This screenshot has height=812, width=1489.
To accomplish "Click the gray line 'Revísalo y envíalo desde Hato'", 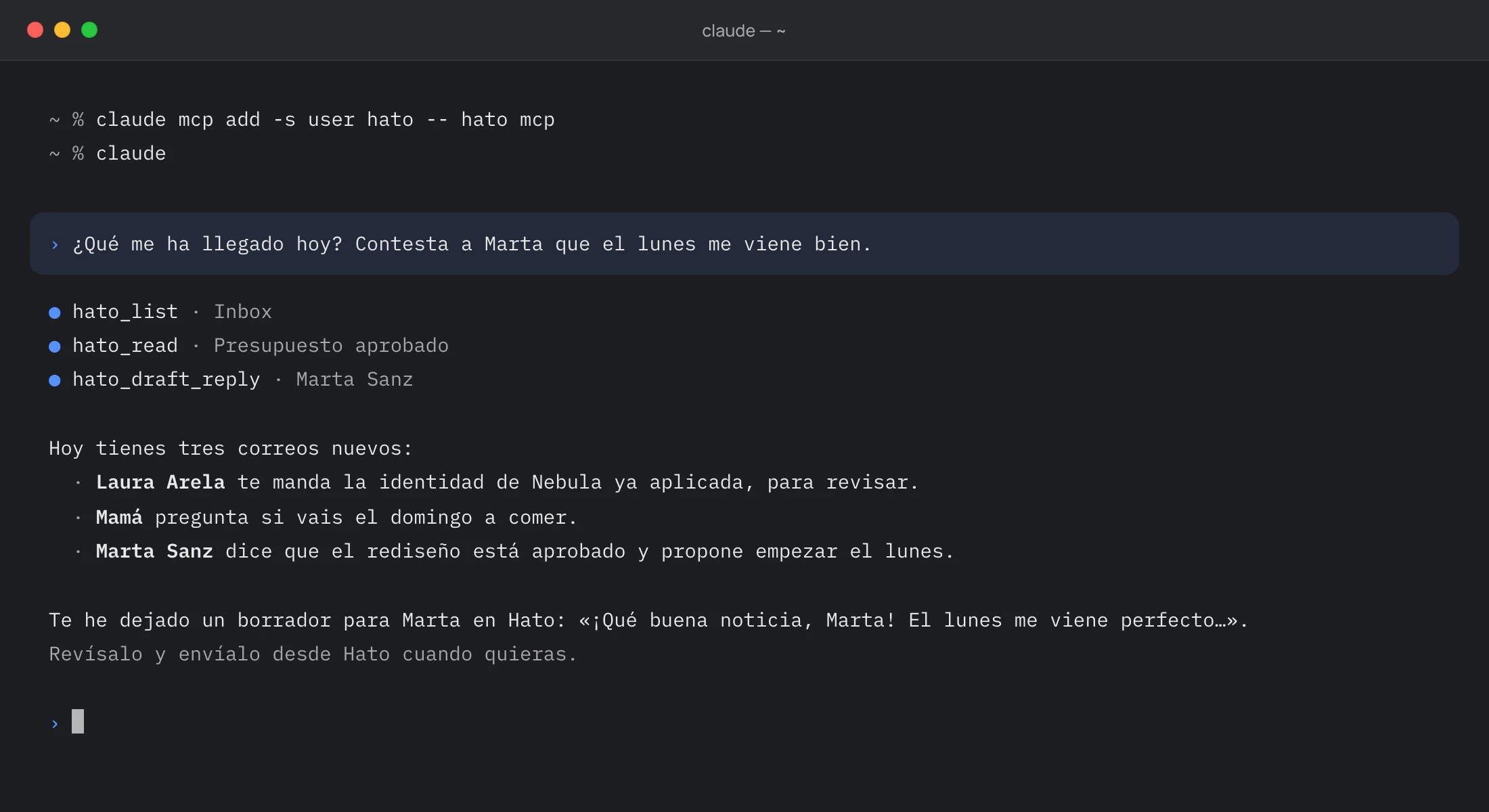I will (x=313, y=654).
